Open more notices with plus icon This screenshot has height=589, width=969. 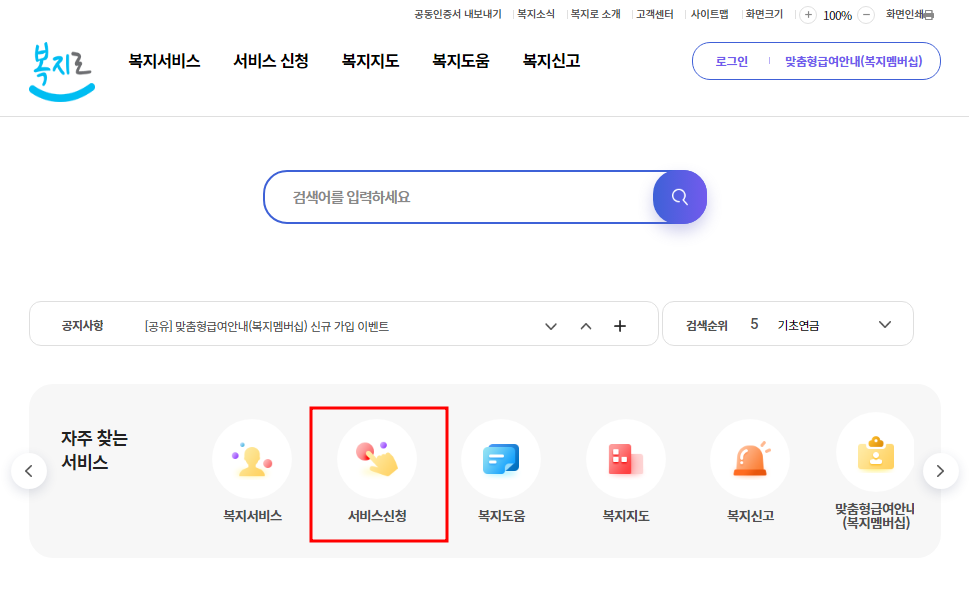pyautogui.click(x=620, y=326)
